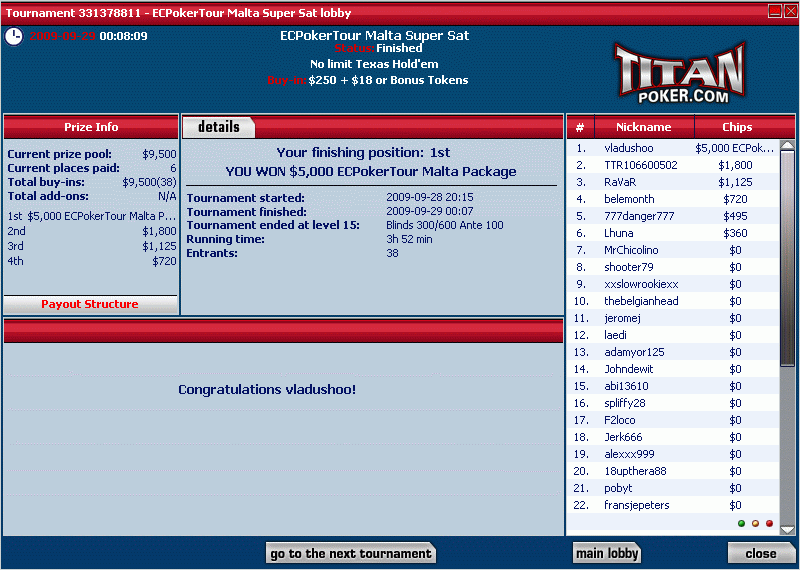Select player xxslowrookiexx row

673,284
